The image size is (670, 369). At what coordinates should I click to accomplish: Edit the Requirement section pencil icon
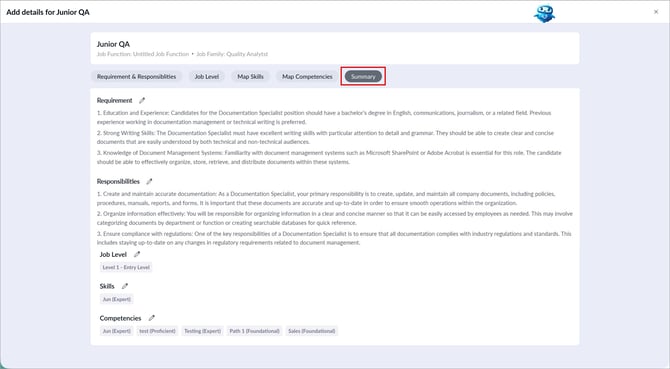pos(142,100)
